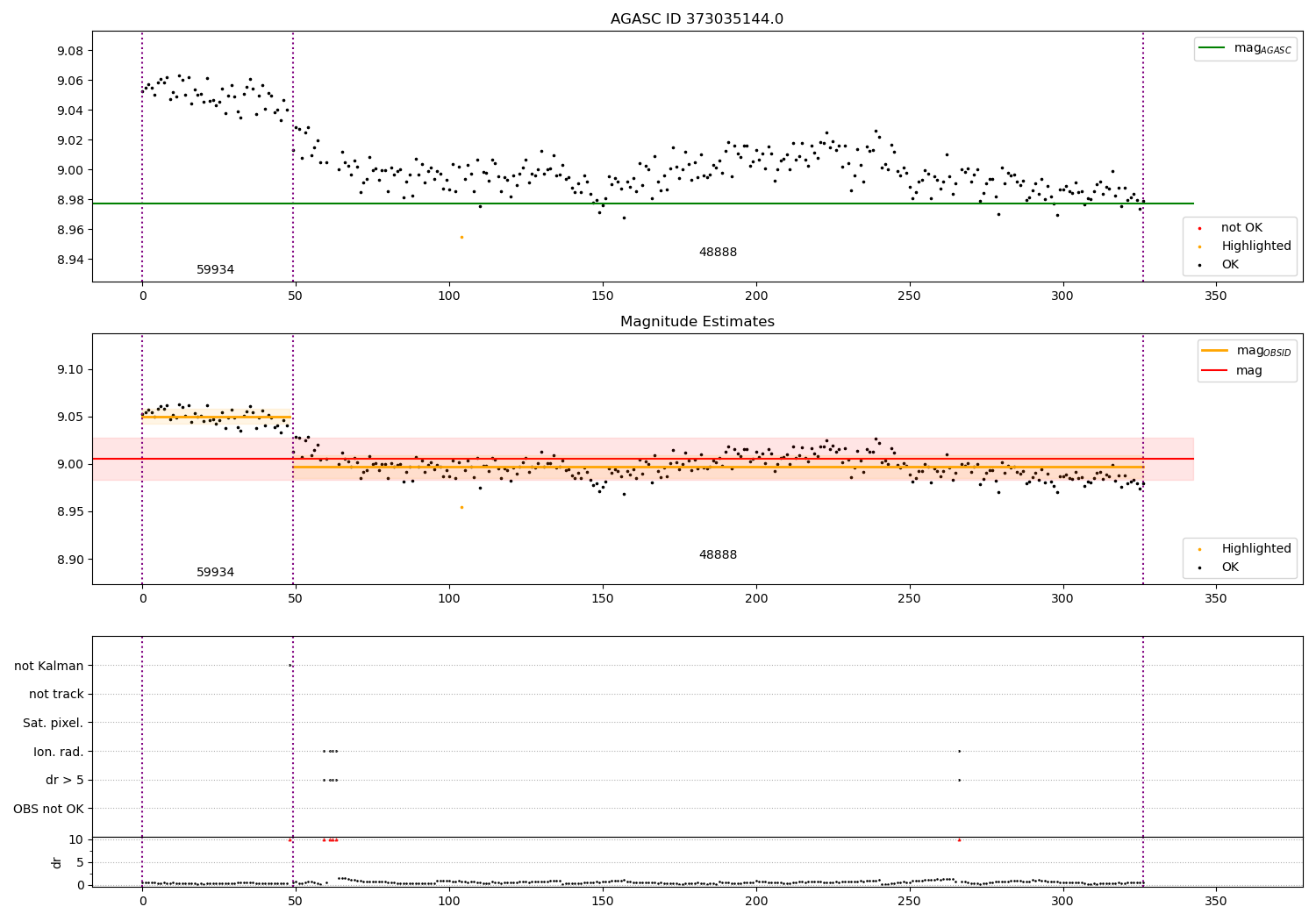Click the '59934' annotation in the top plot
The width and height of the screenshot is (1316, 921).
(x=215, y=270)
